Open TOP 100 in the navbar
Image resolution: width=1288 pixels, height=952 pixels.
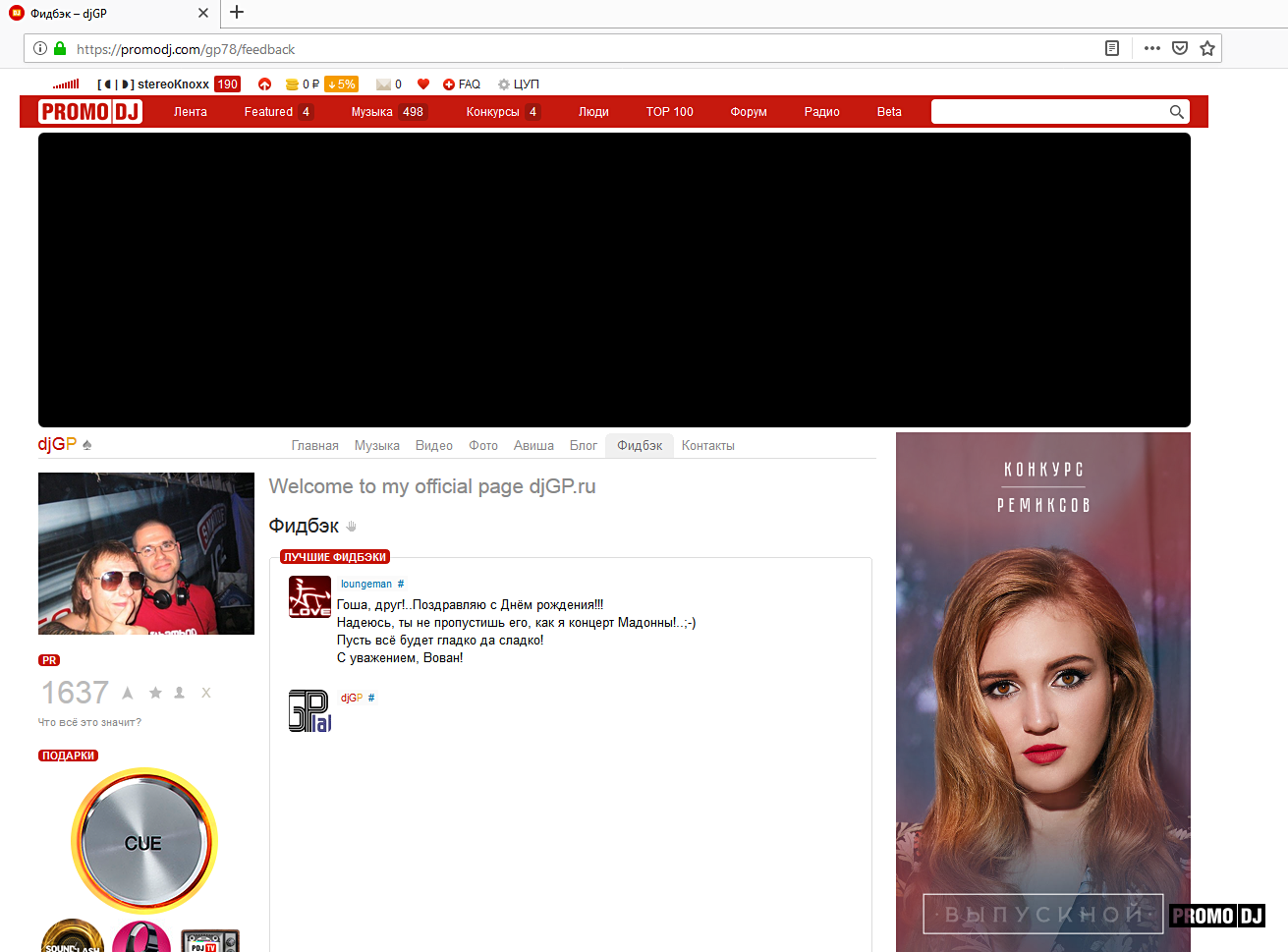coord(669,112)
